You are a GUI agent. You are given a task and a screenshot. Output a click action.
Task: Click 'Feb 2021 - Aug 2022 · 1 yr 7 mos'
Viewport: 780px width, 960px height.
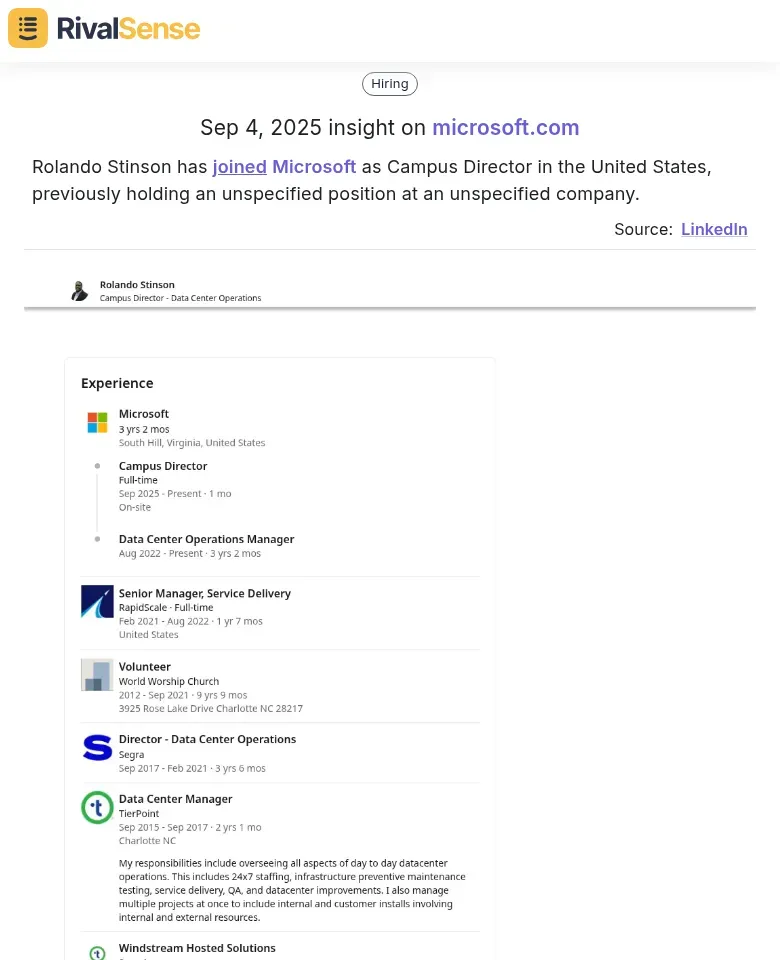tap(190, 621)
